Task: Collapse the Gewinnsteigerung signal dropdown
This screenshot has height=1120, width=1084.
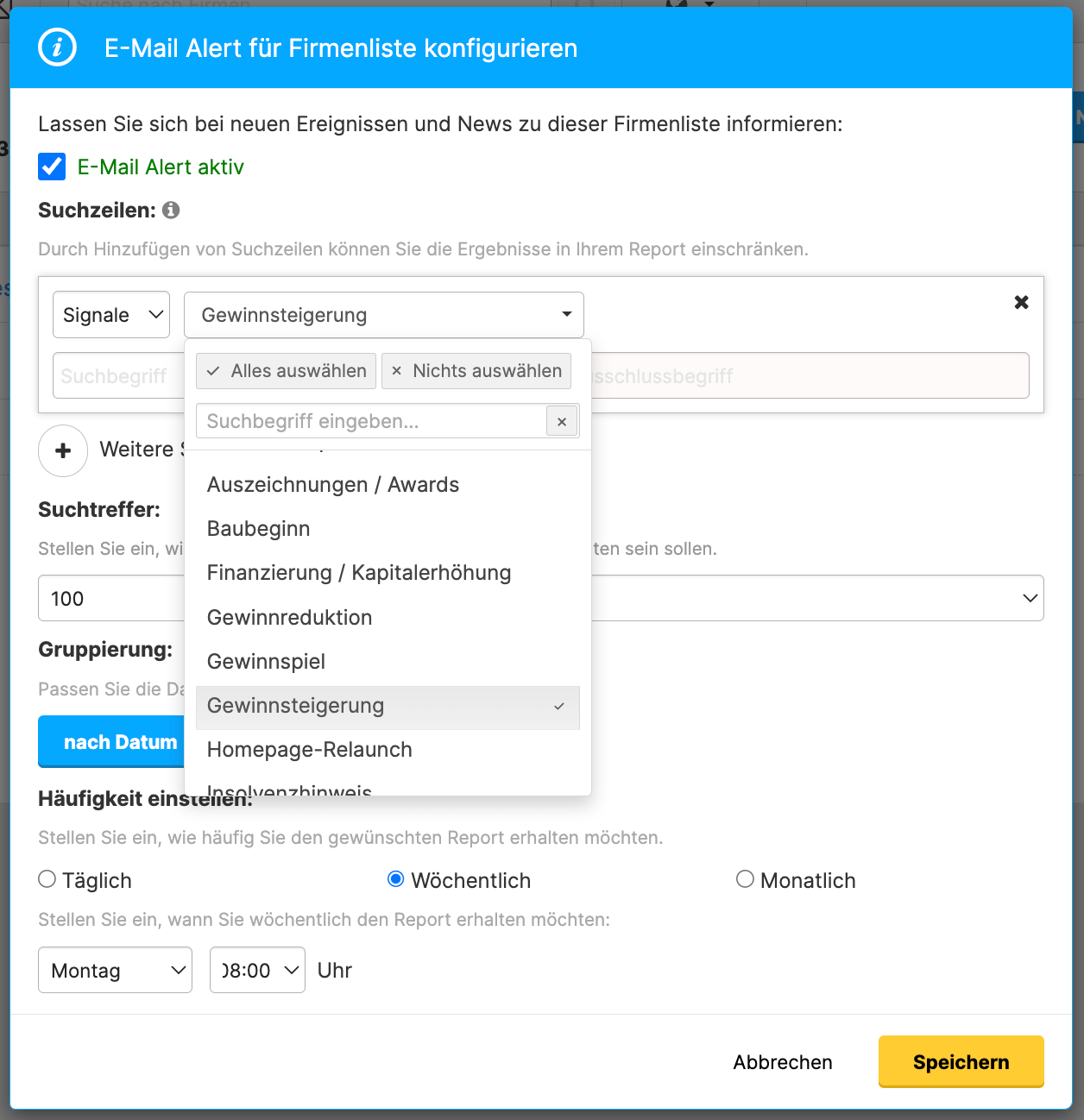Action: click(x=565, y=314)
